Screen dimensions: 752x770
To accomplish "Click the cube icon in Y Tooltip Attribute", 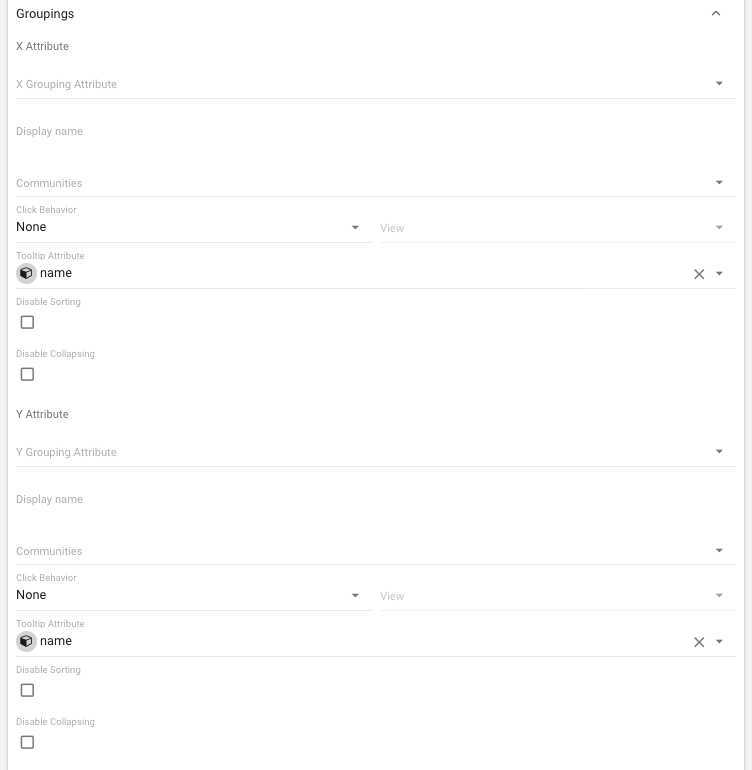I will tap(27, 641).
